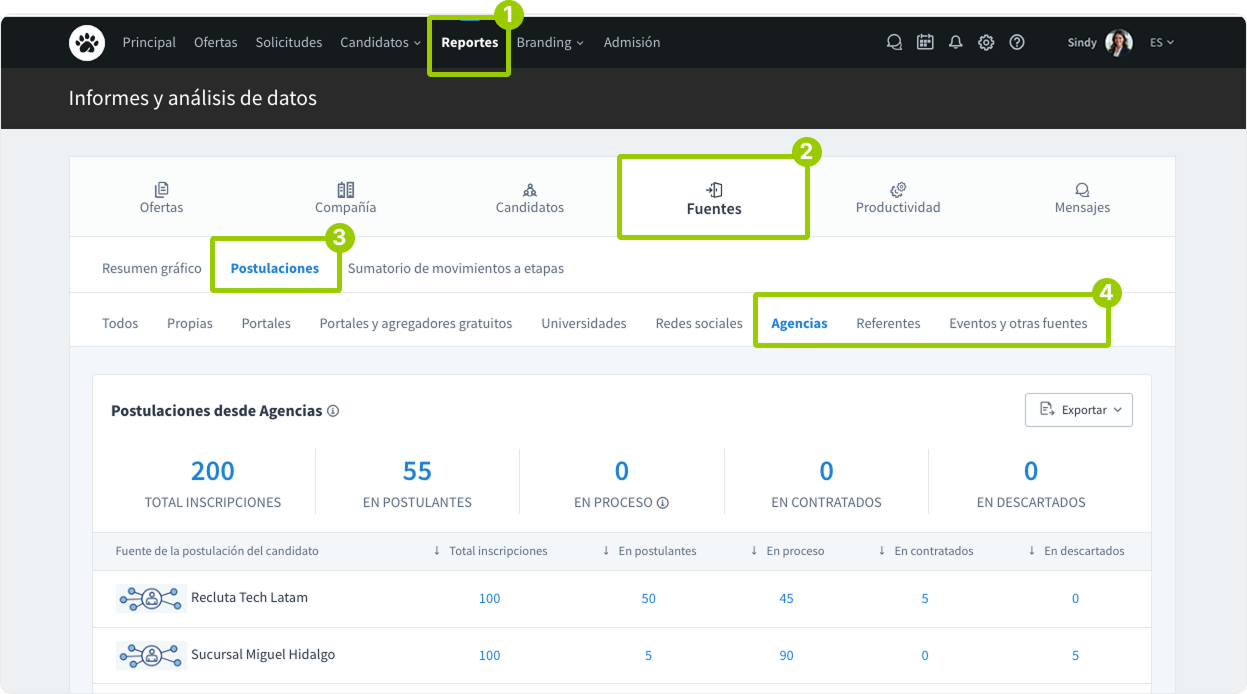Open the ES language selector

[x=1161, y=43]
